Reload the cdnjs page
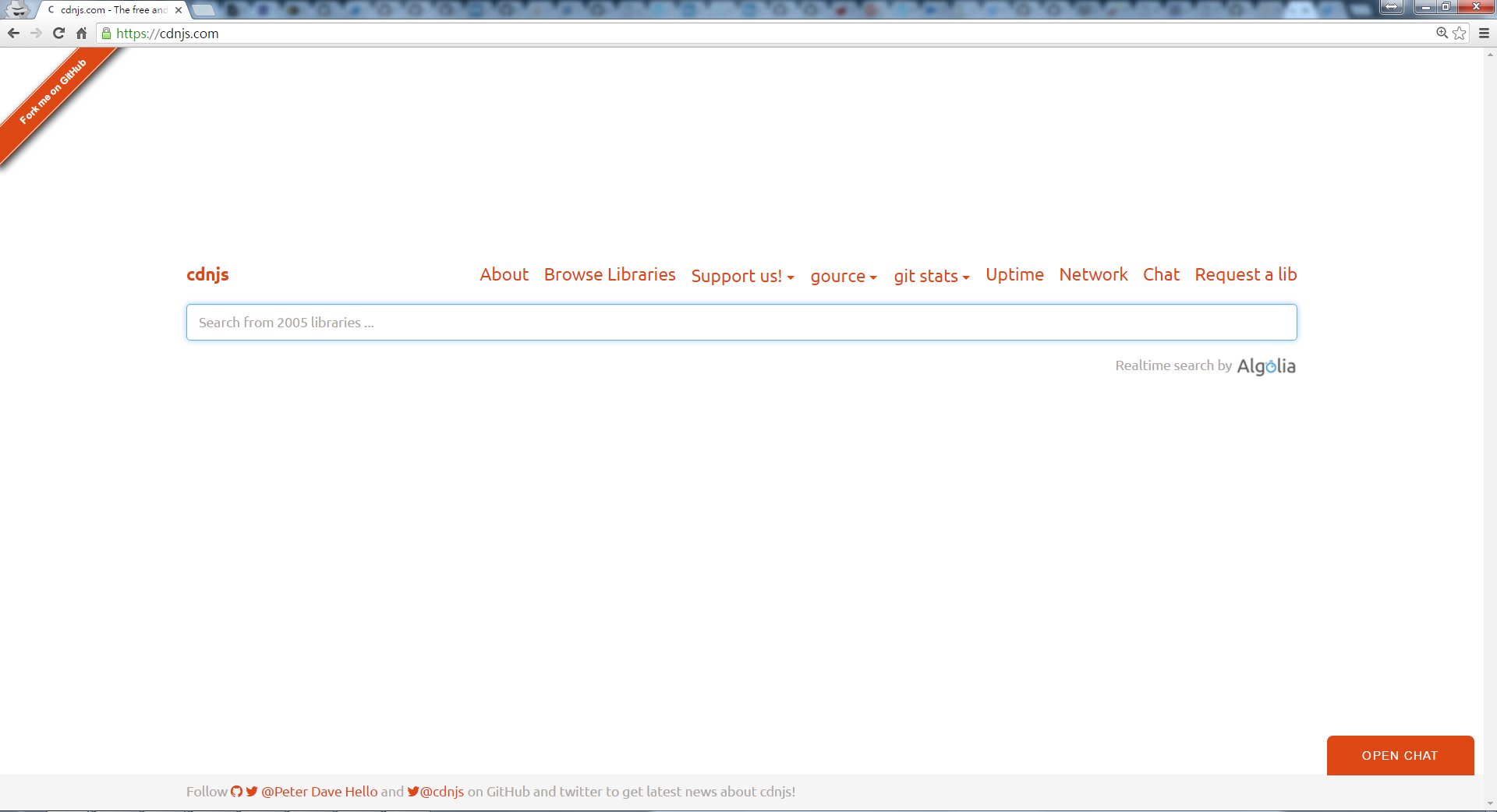This screenshot has height=812, width=1497. (x=58, y=34)
